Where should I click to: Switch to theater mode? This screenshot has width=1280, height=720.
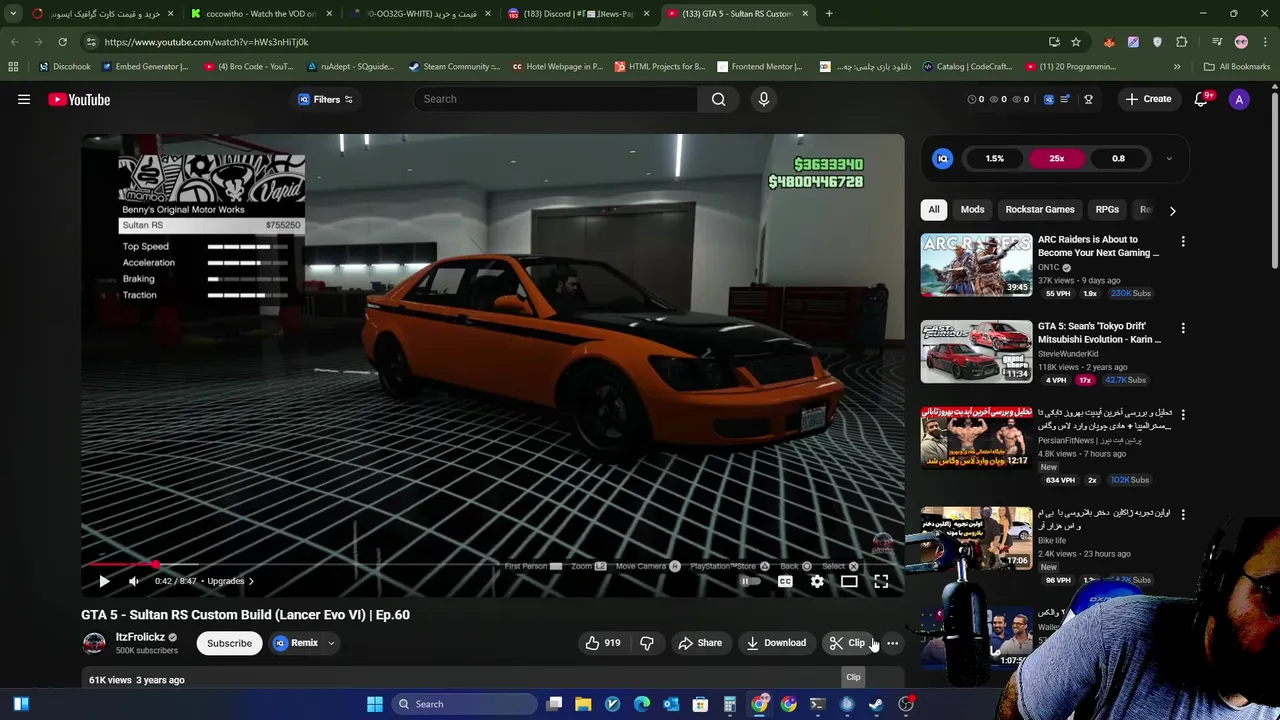[x=849, y=581]
